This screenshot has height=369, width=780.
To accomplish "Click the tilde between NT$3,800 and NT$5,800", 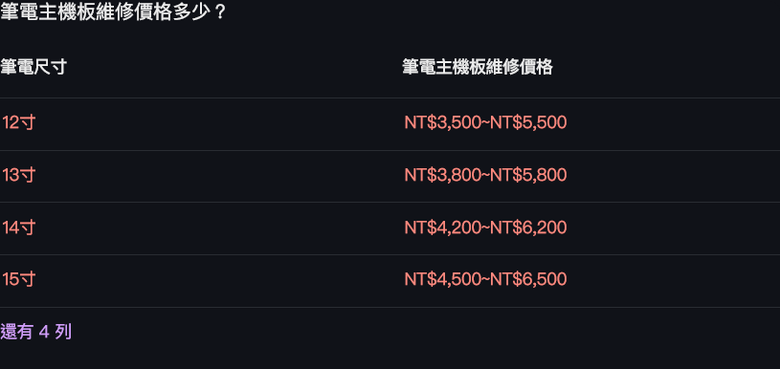I will point(486,176).
